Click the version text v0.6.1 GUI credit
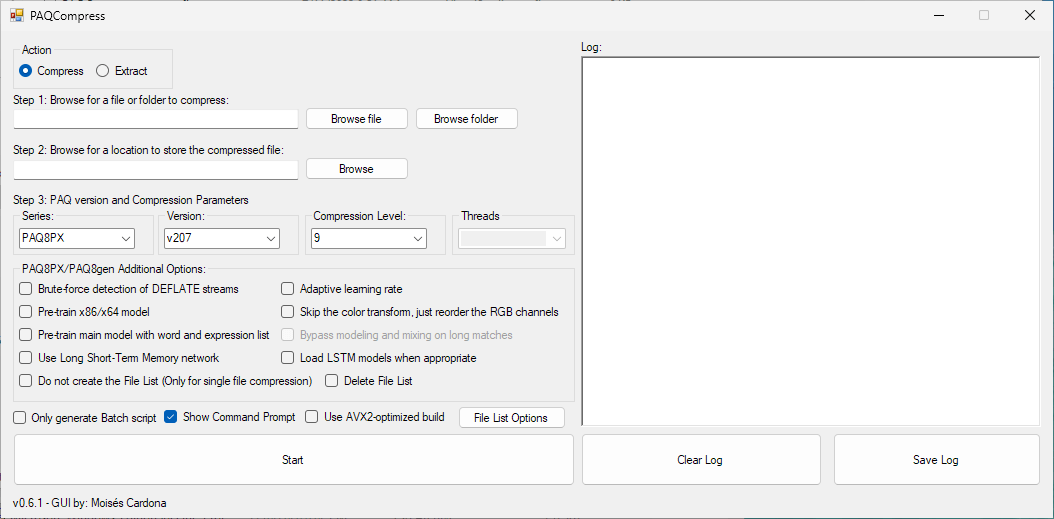Screen dimensions: 1054x519 tap(89, 503)
